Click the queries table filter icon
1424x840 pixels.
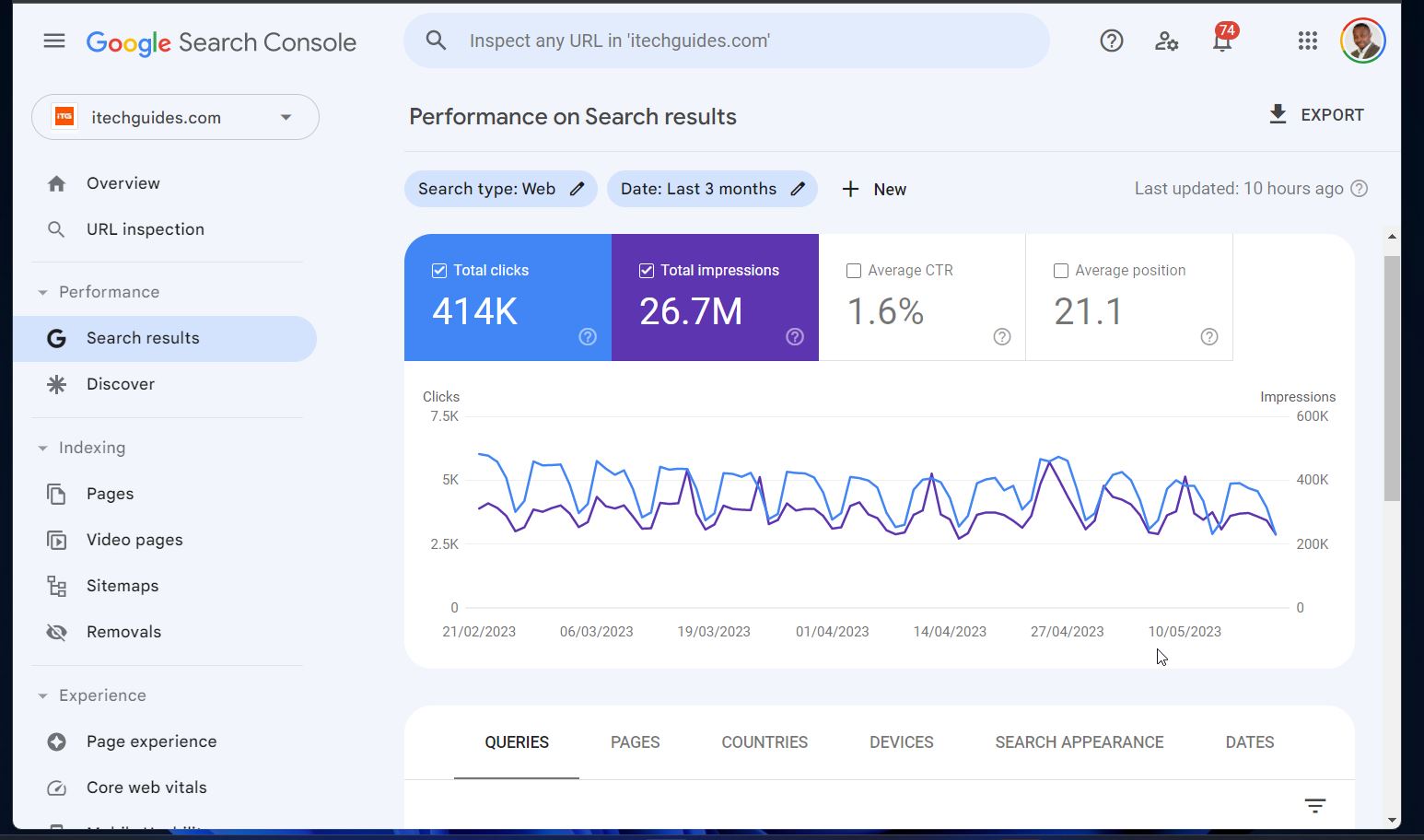click(1315, 806)
